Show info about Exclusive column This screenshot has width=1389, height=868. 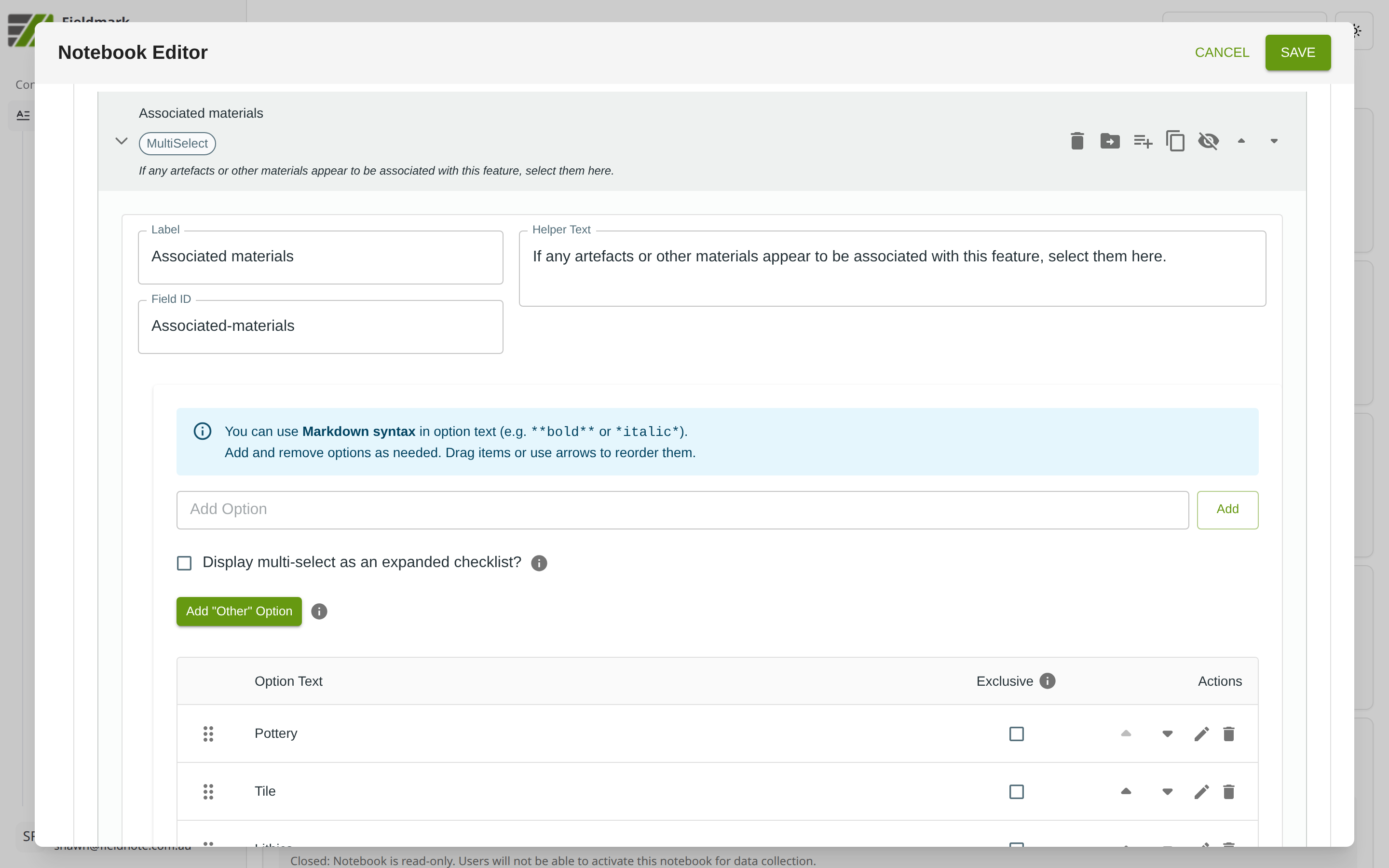pos(1047,681)
